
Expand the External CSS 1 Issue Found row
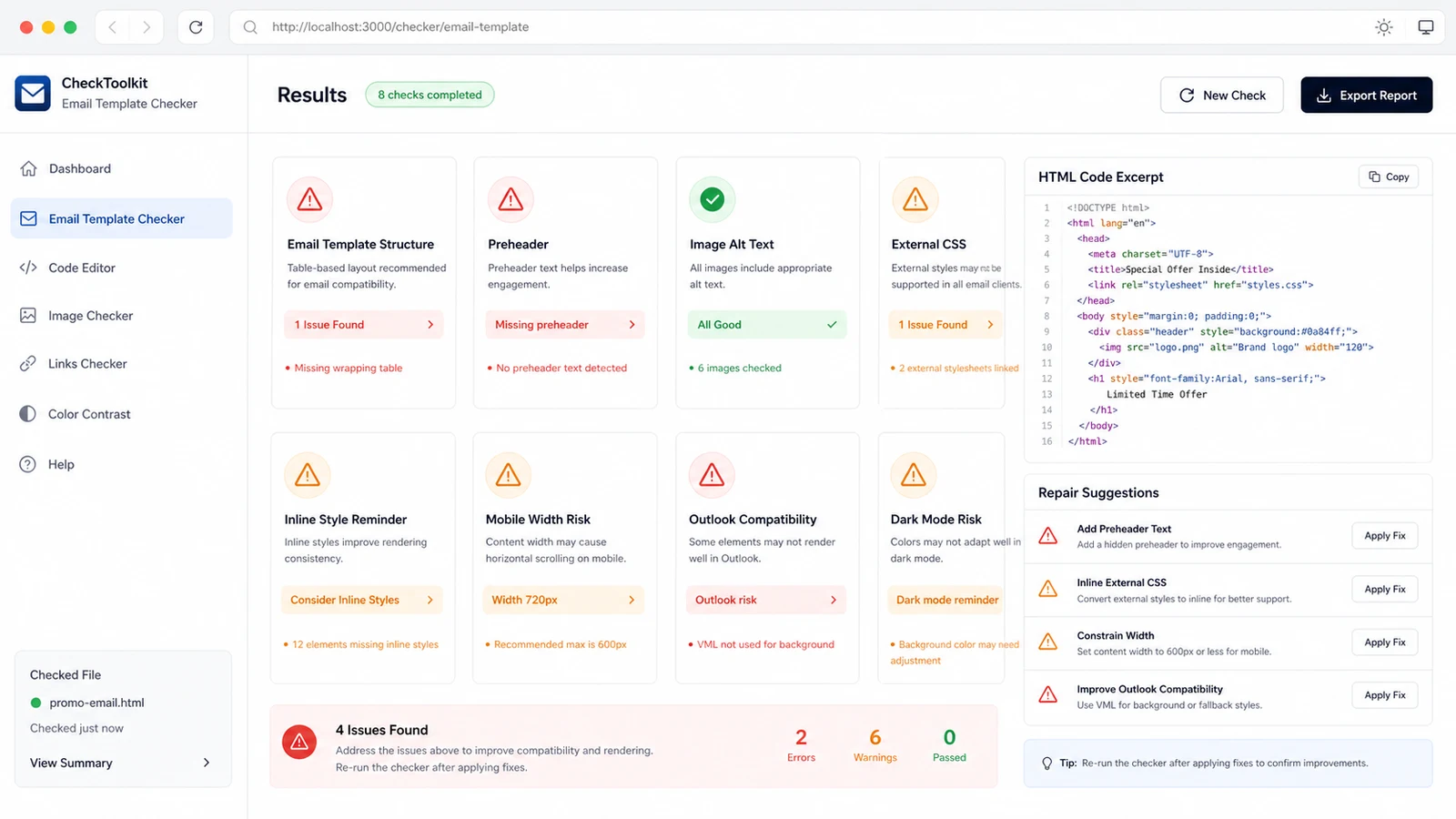[x=946, y=325]
